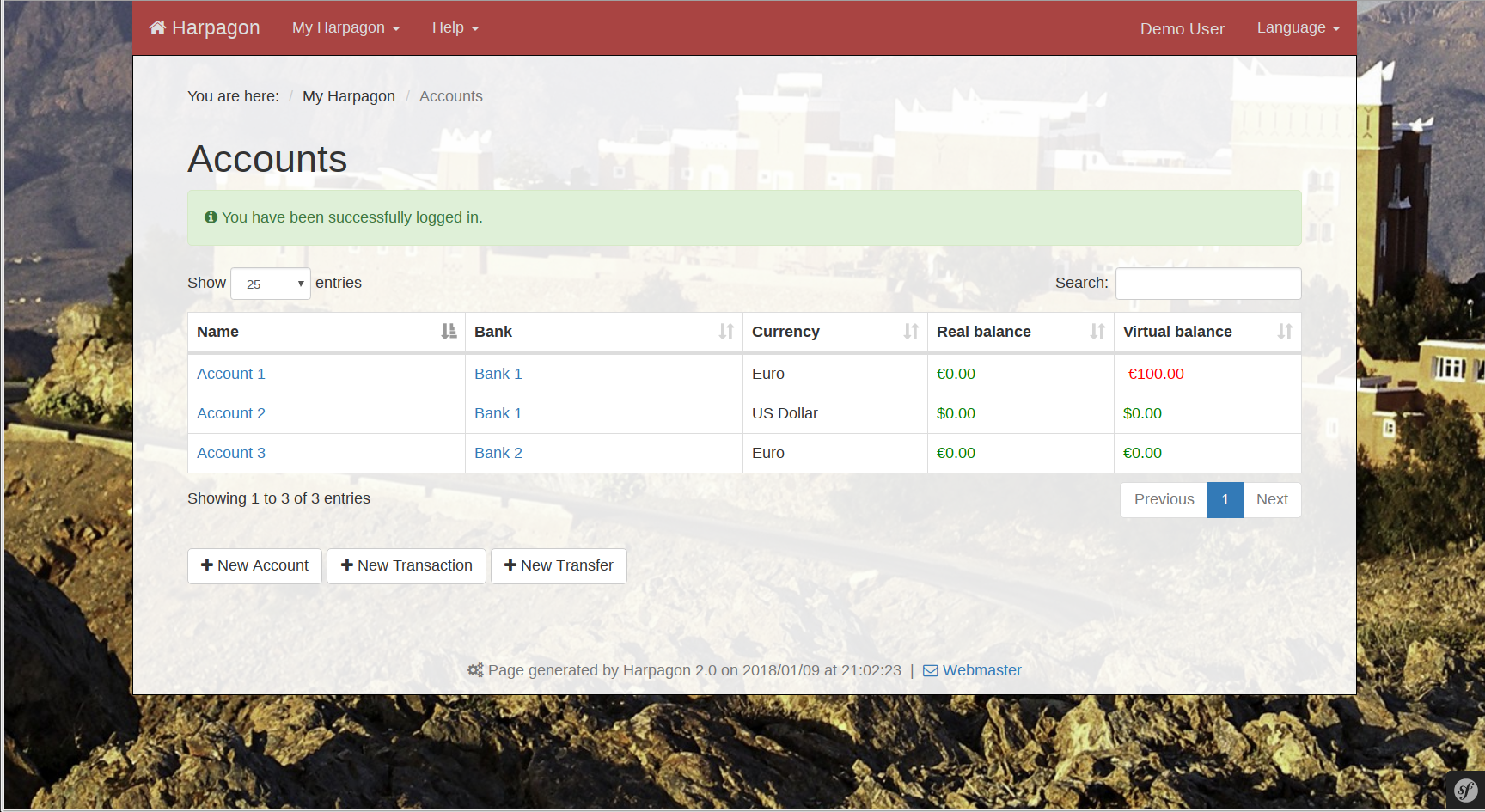Follow the Bank 2 link
Viewport: 1485px width, 812px height.
click(x=498, y=453)
